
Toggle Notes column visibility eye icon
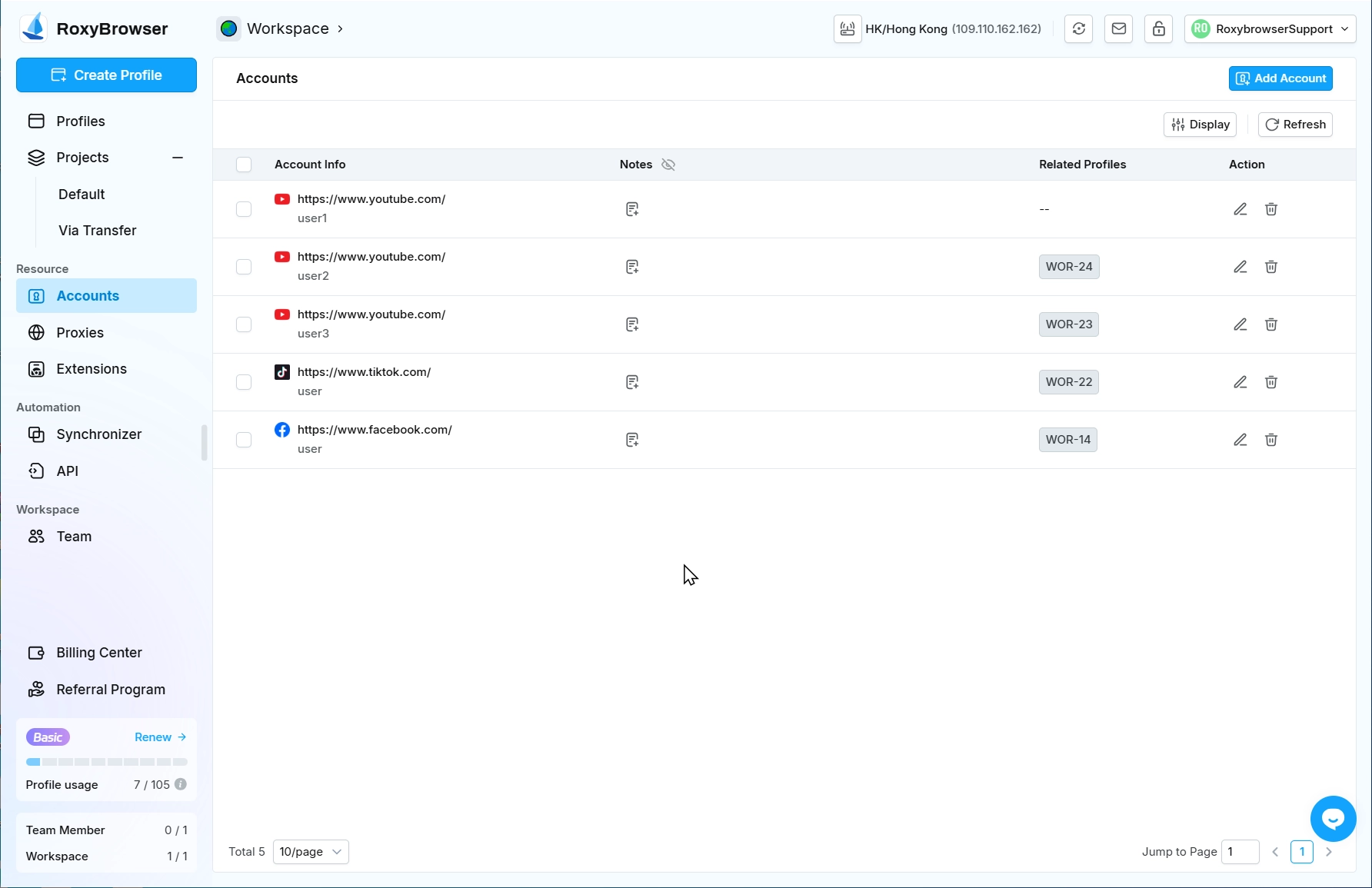(668, 165)
